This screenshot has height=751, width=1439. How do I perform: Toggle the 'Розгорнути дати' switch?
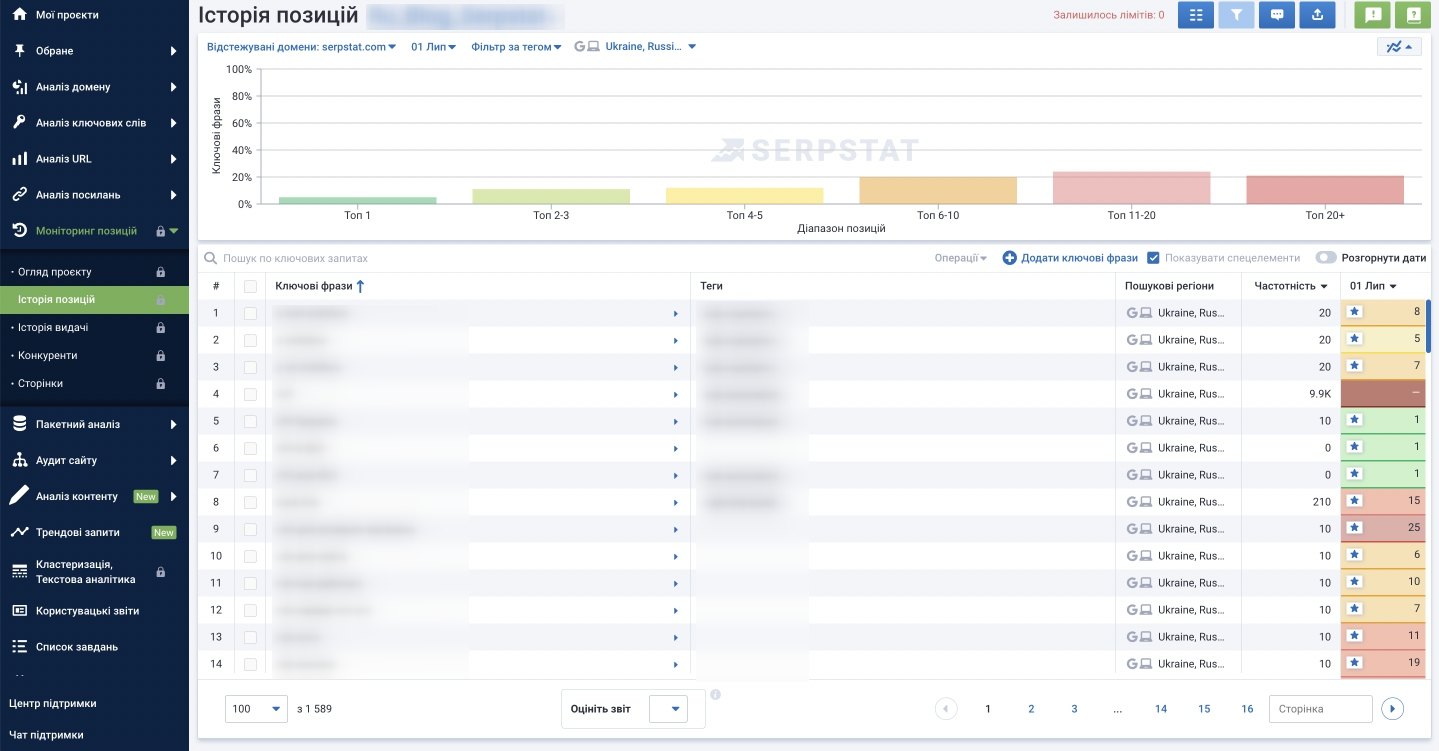(1326, 258)
